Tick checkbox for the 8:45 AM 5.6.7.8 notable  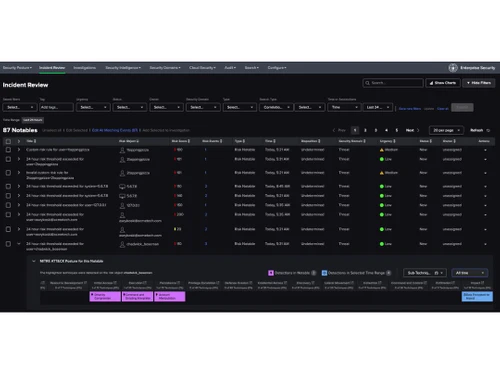coord(8,187)
